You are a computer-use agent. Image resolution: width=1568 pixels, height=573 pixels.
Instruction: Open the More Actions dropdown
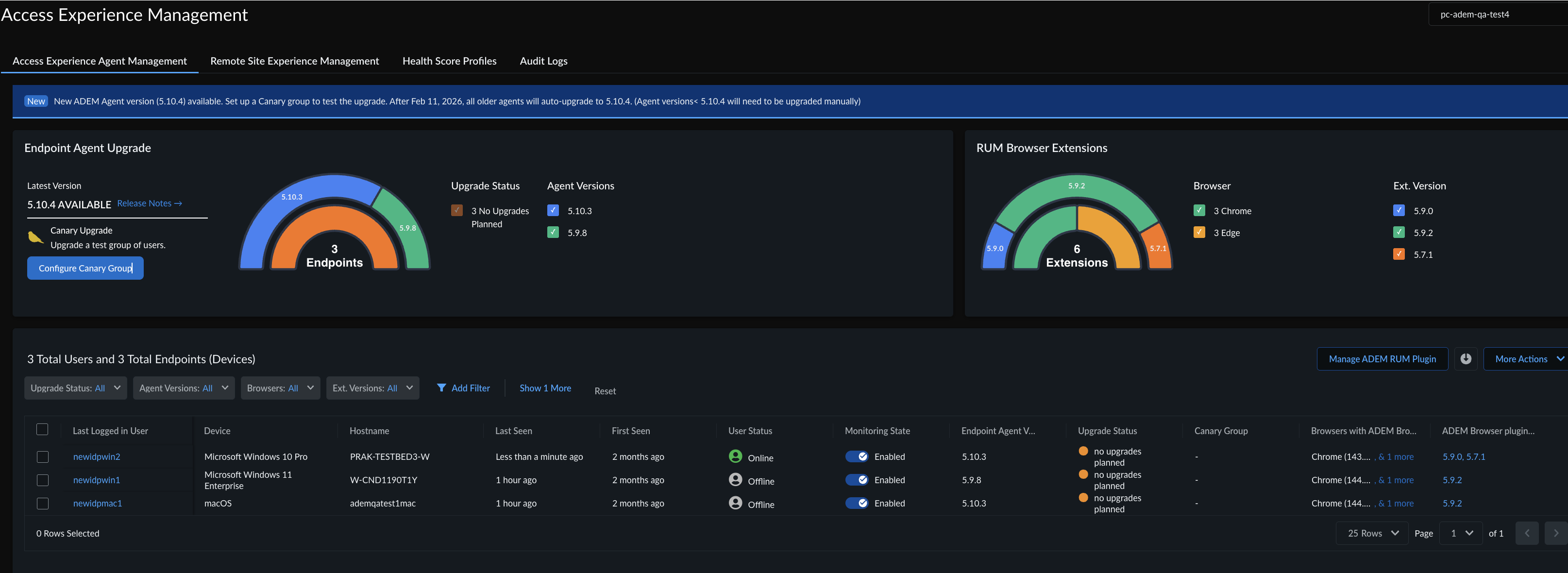tap(1528, 359)
